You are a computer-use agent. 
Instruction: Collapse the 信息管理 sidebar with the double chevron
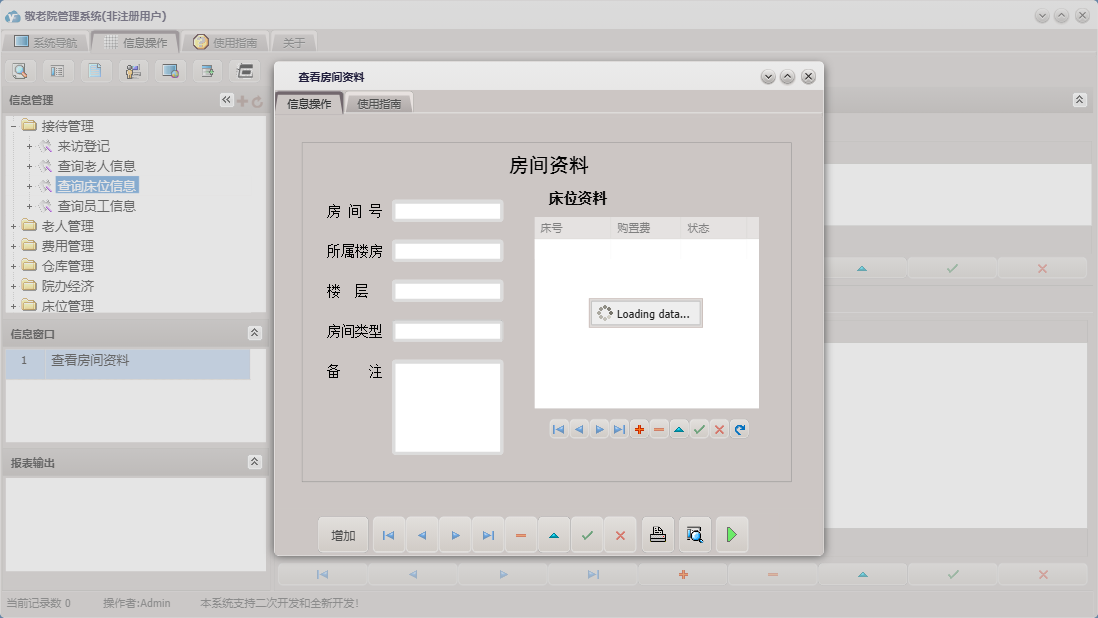226,99
